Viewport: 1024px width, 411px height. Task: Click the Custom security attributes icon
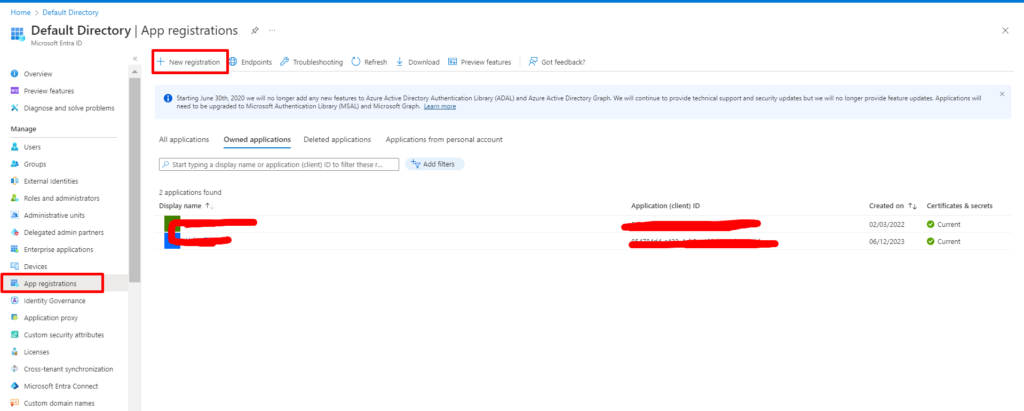click(x=14, y=335)
